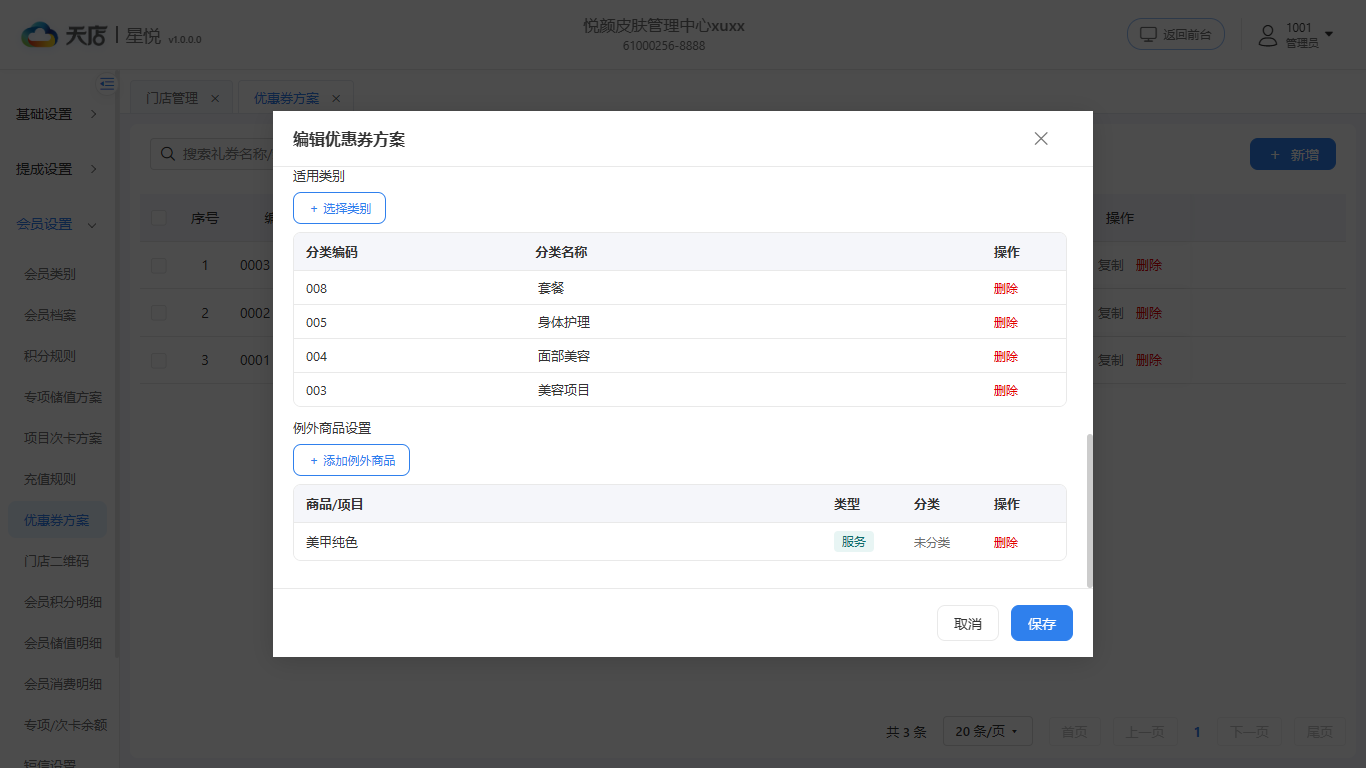Open the 20条/页 page size dropdown
Screen dimensions: 1366x768
click(988, 731)
